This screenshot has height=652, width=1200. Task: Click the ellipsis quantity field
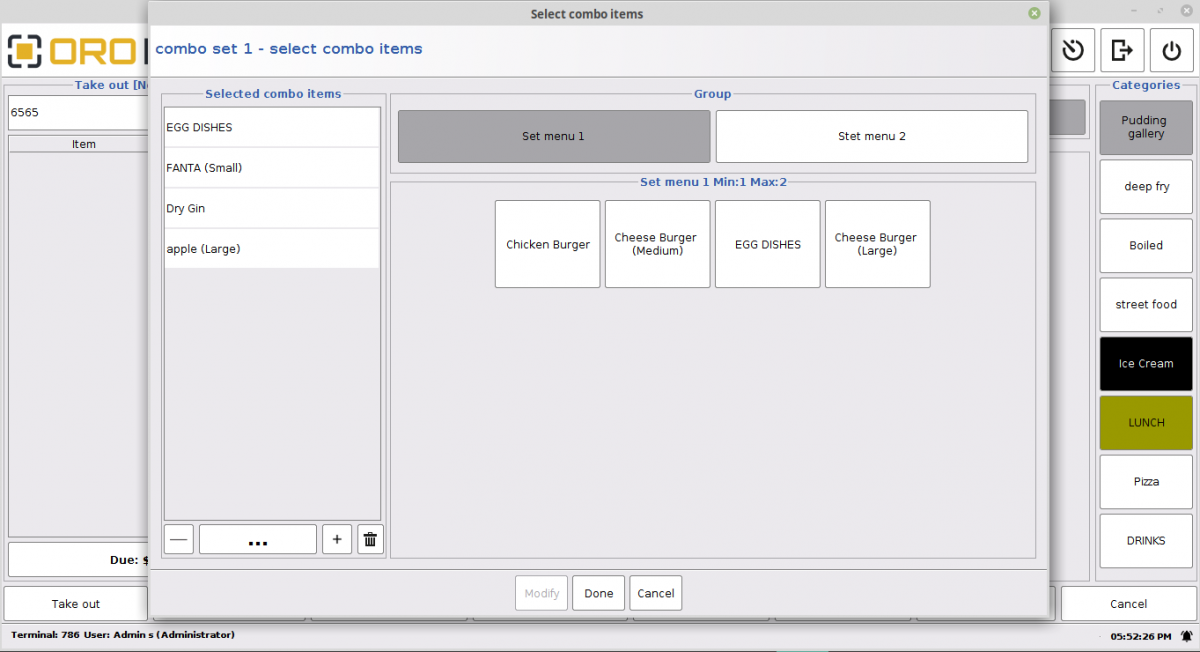258,539
